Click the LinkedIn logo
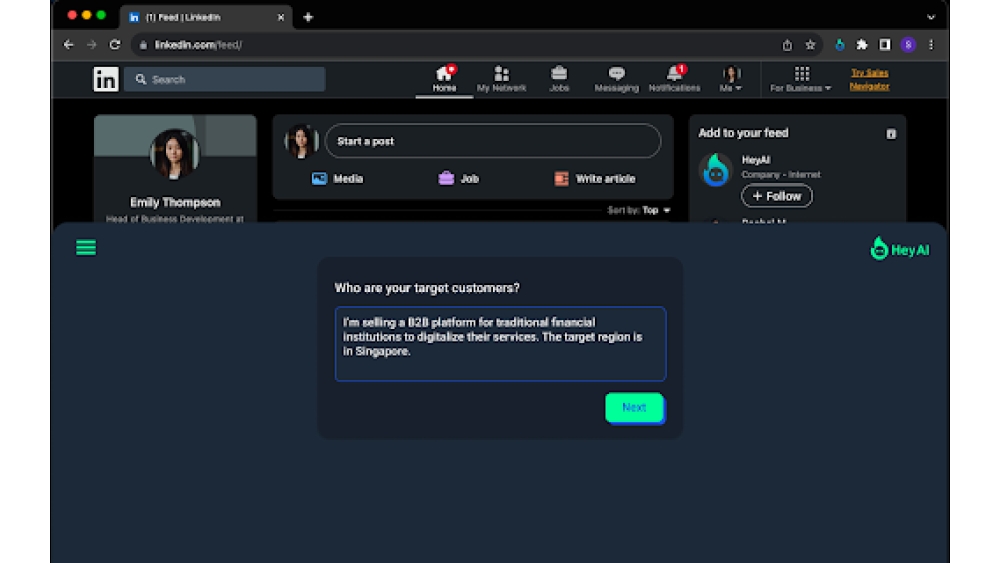The image size is (1000, 563). point(106,80)
